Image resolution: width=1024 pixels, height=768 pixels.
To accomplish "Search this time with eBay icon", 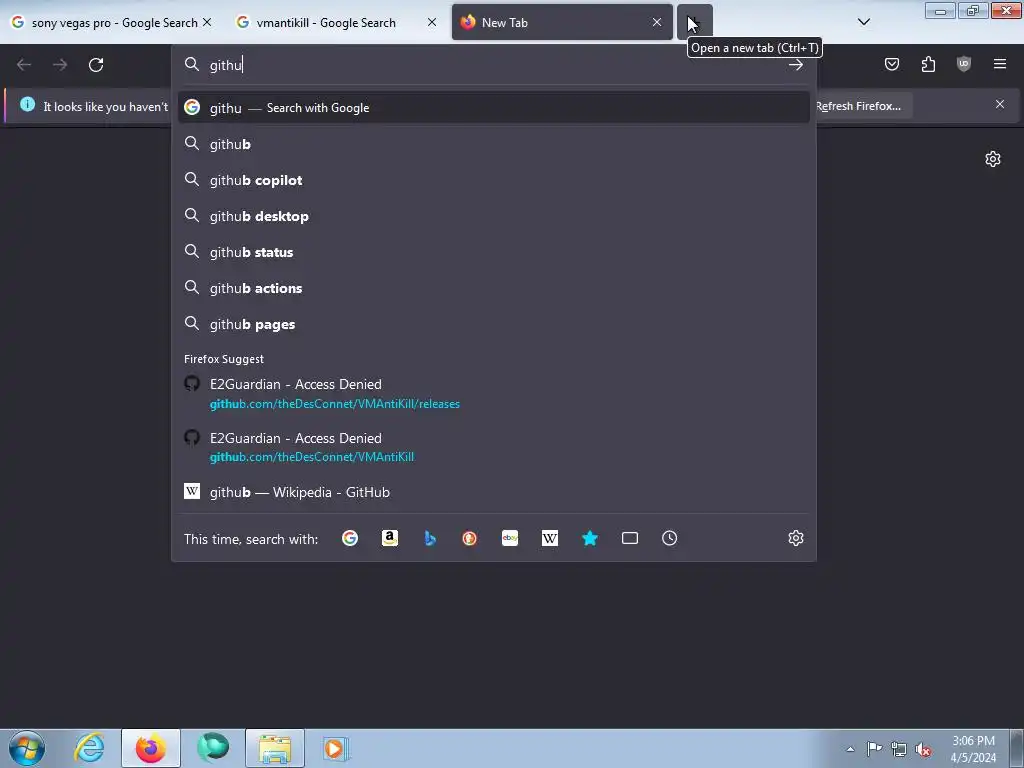I will (x=510, y=538).
